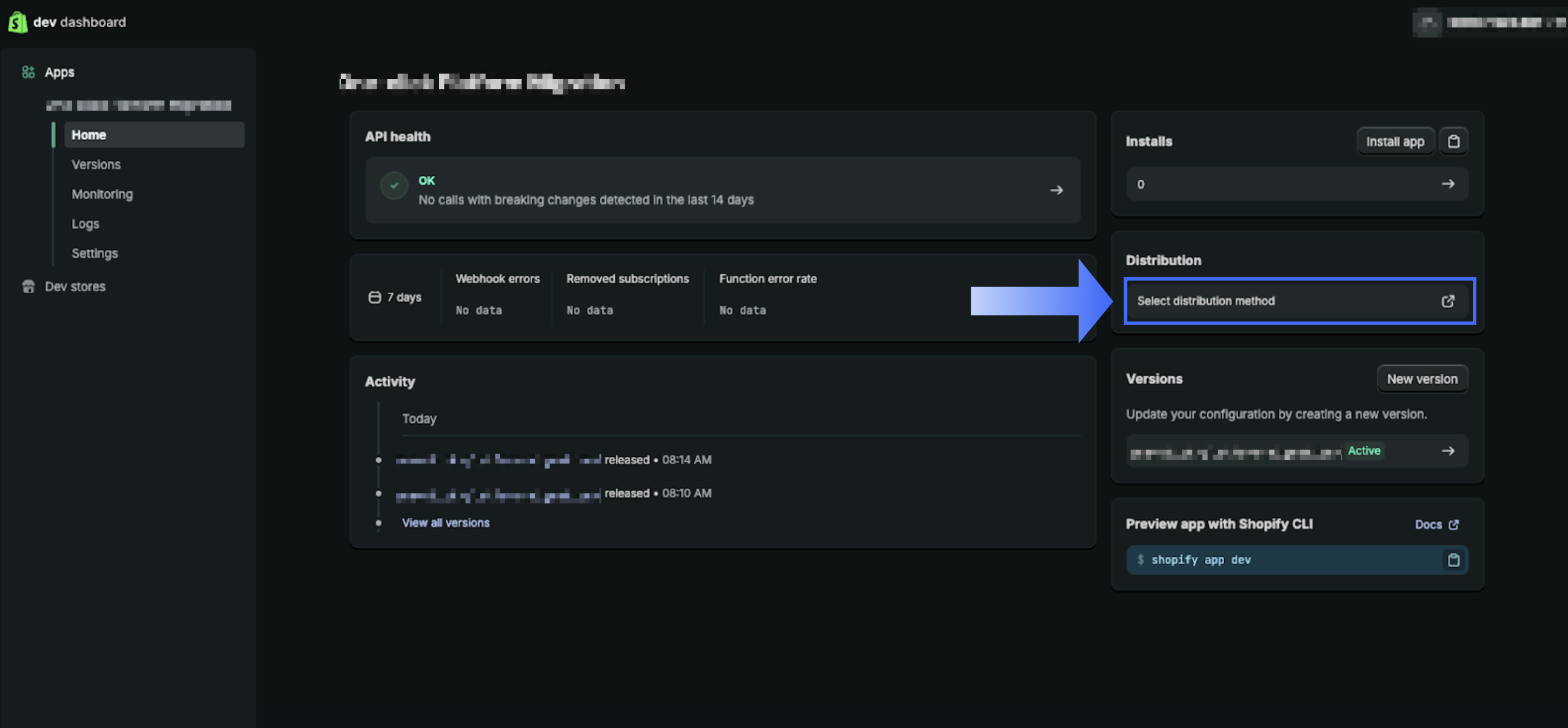Image resolution: width=1568 pixels, height=728 pixels.
Task: Open the active version arrow
Action: tap(1447, 451)
